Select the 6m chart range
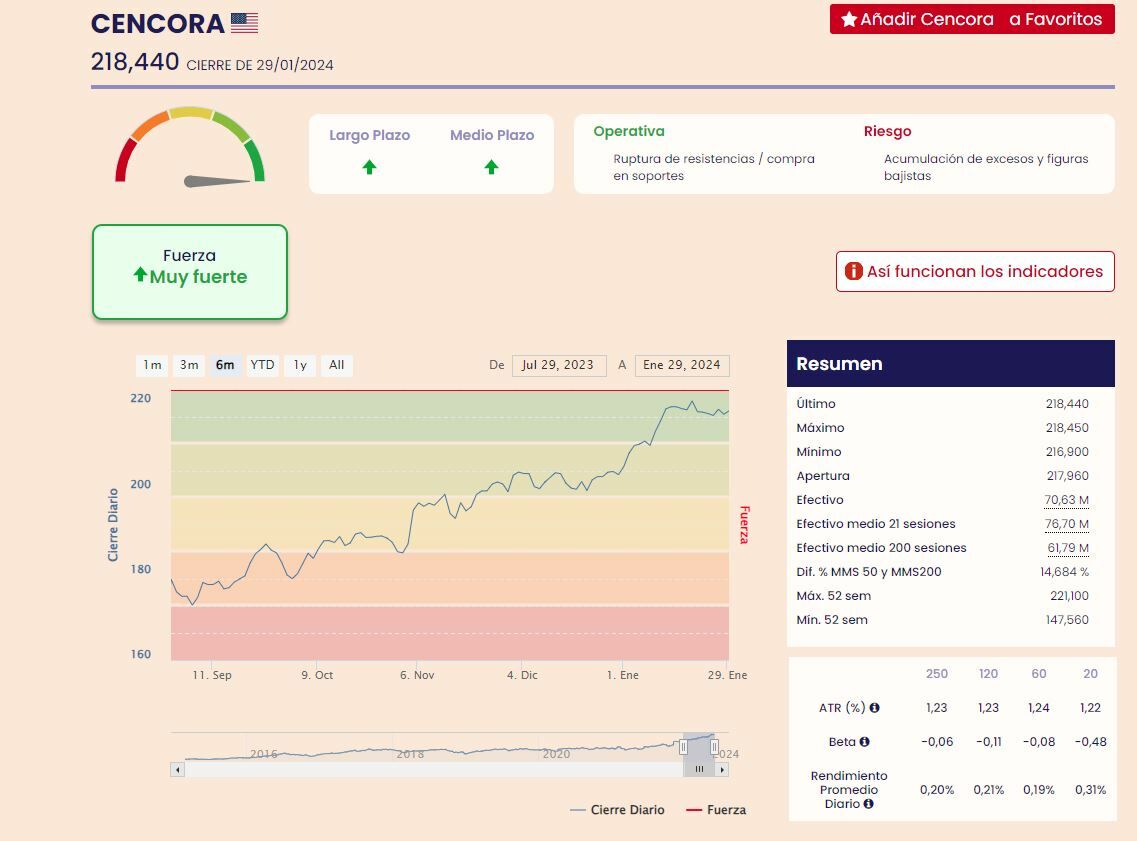The image size is (1137, 841). pyautogui.click(x=226, y=365)
